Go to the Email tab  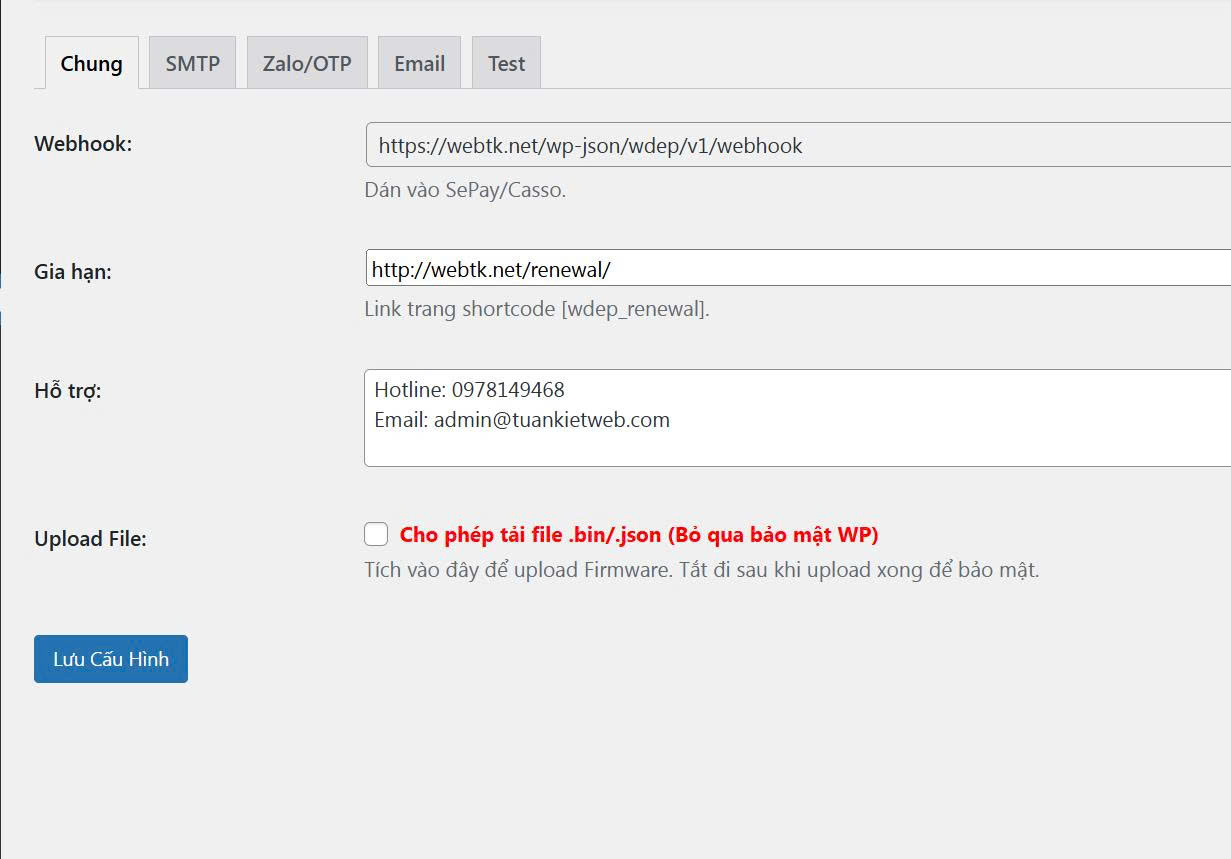click(x=419, y=63)
